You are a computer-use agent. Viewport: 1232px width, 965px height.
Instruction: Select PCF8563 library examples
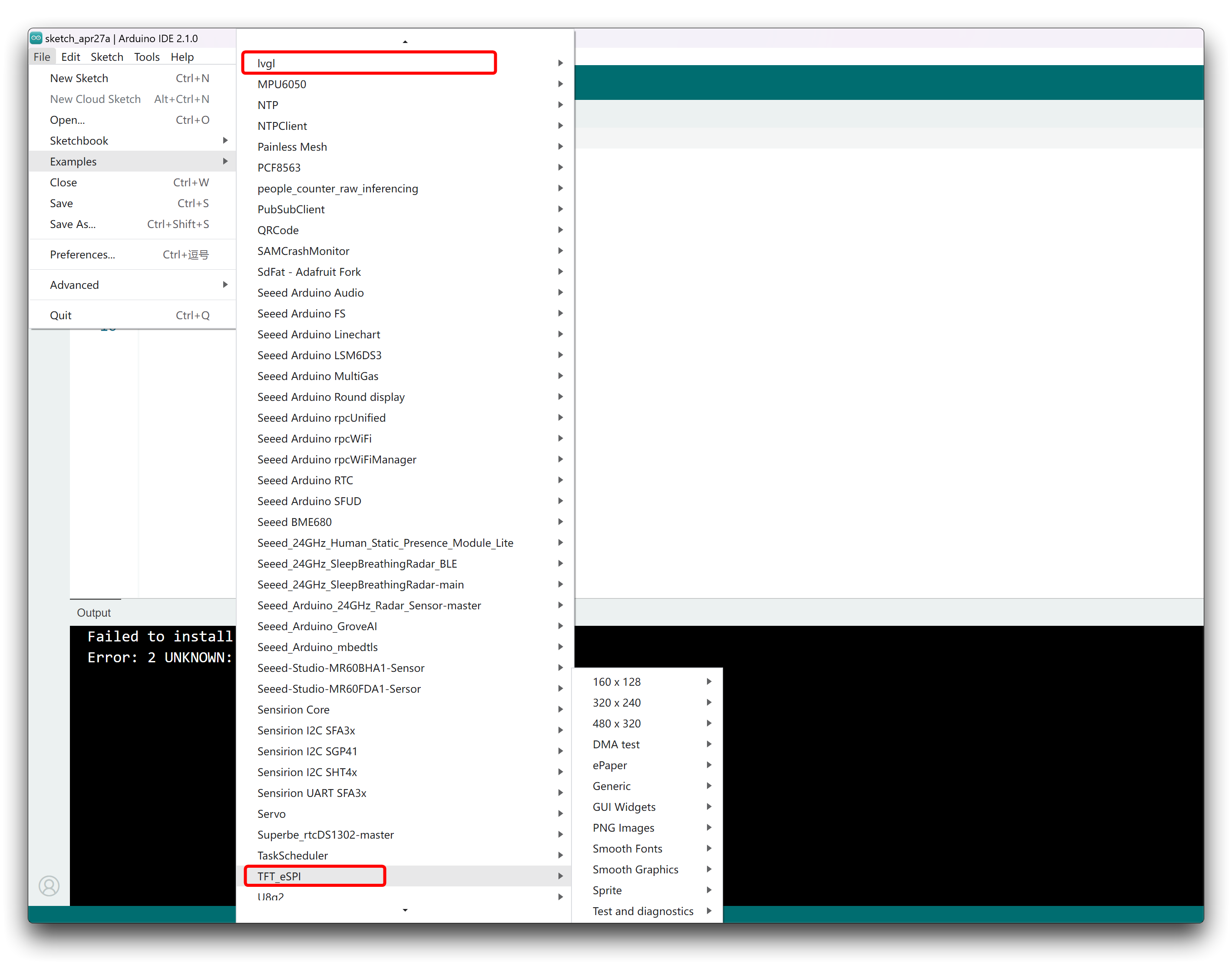click(404, 168)
